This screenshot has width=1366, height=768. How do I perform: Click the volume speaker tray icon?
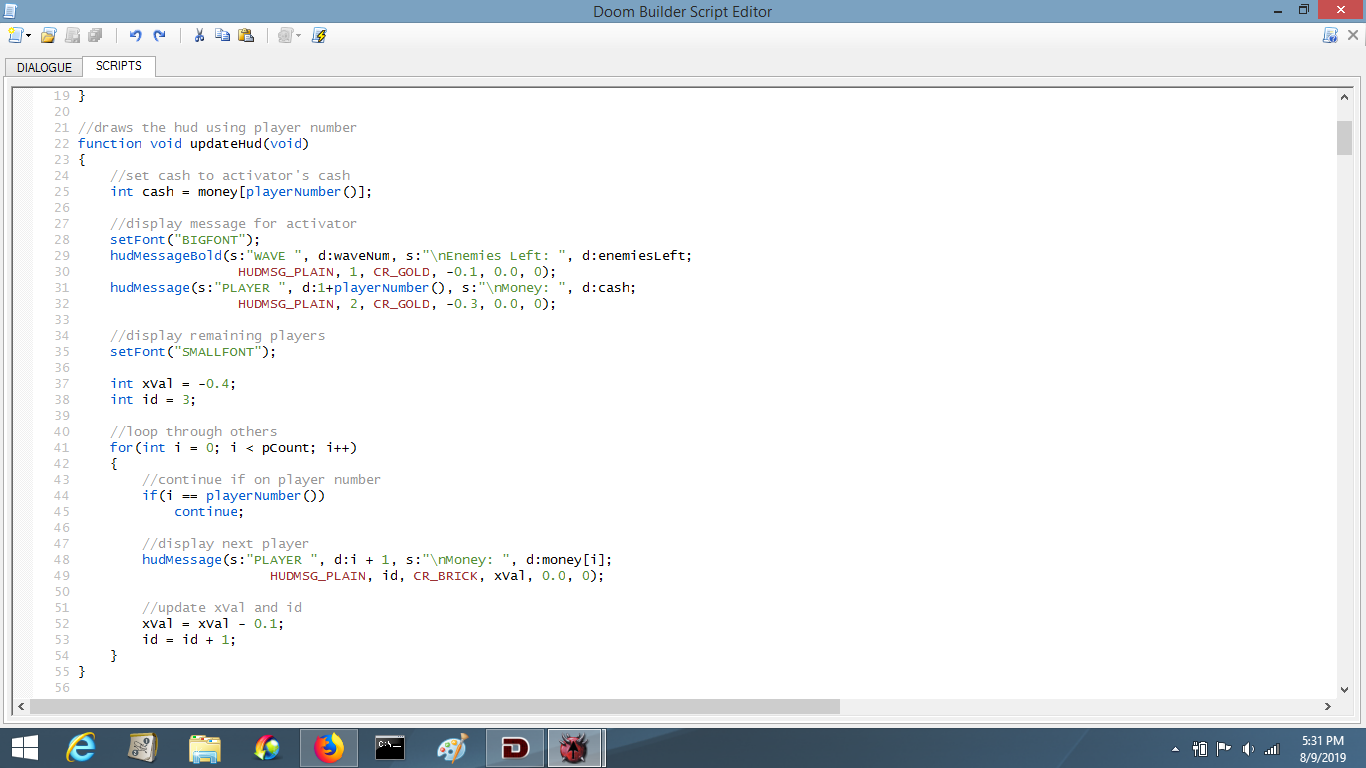(1247, 749)
